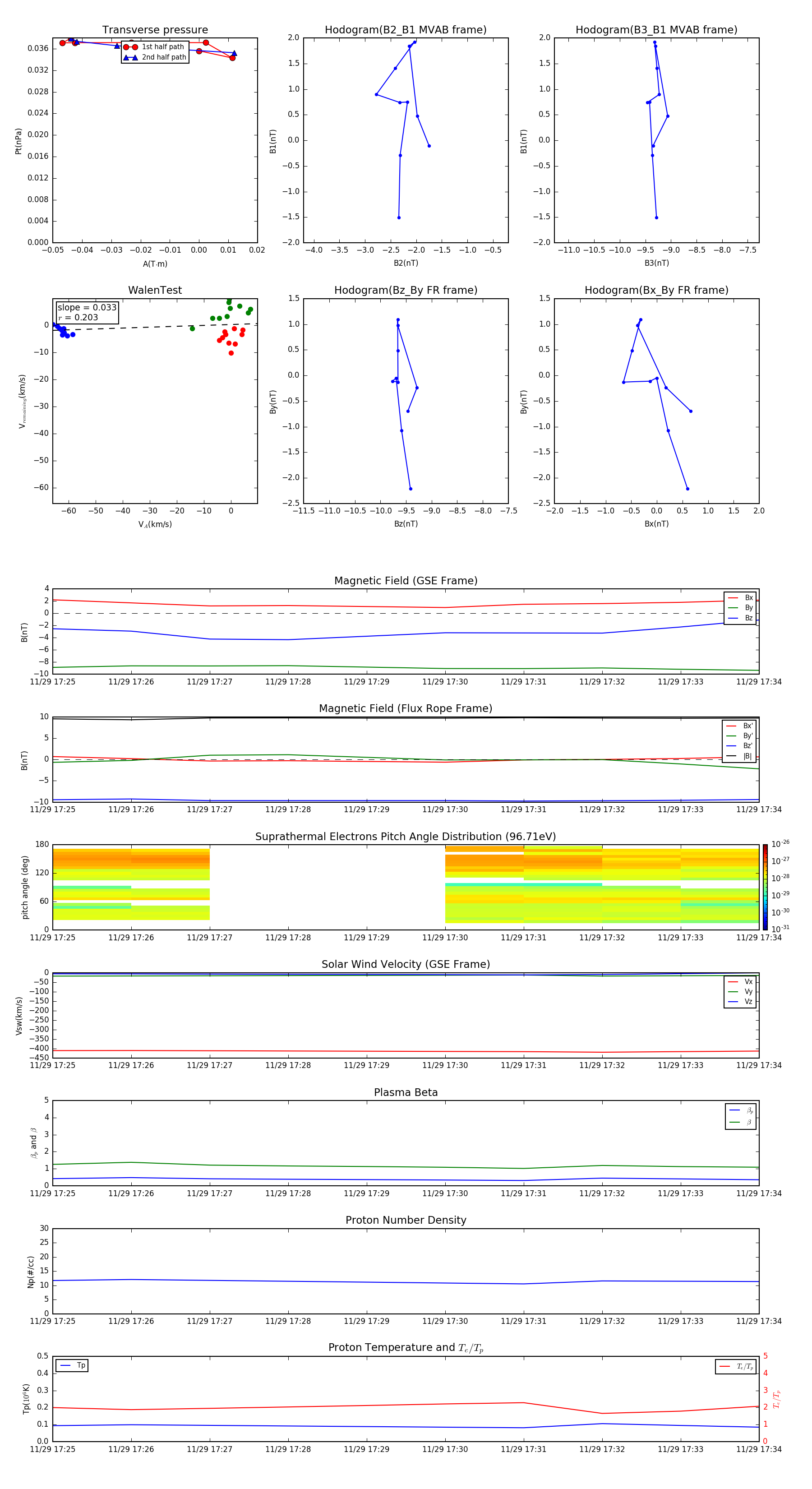Click the "Vx" entry in velocity legend
The height and width of the screenshot is (1489, 812).
tap(740, 982)
